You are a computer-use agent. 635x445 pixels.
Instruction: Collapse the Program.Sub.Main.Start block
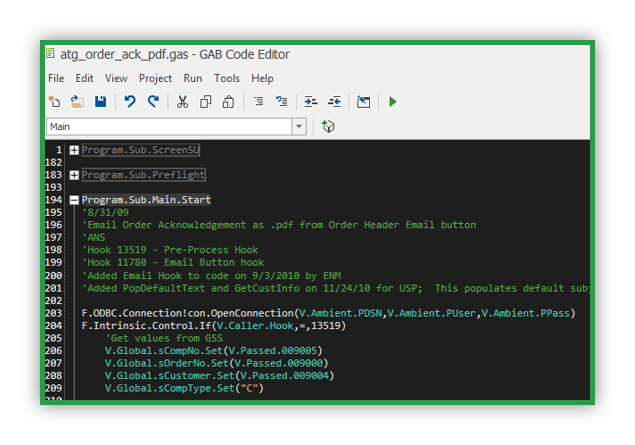pos(74,200)
